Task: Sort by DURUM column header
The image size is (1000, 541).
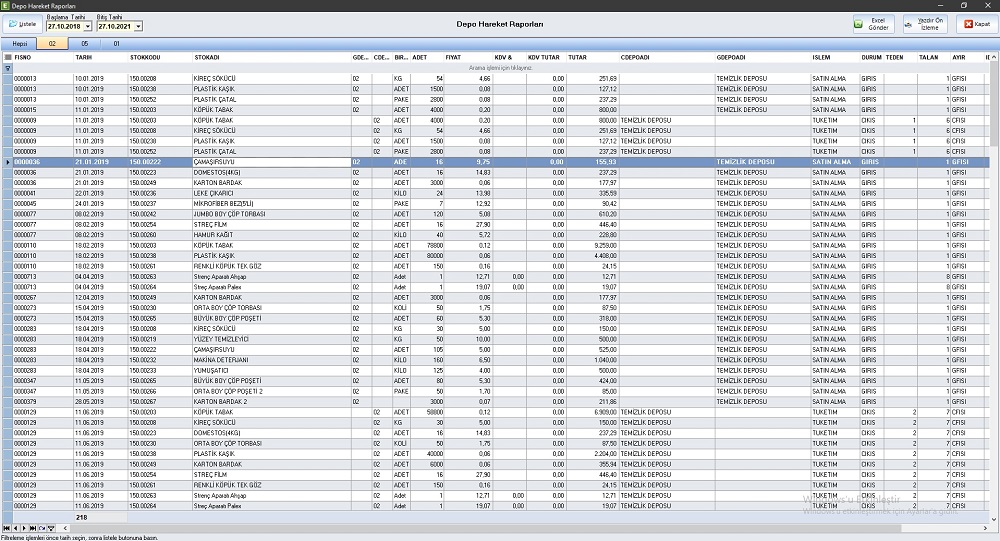Action: tap(872, 57)
